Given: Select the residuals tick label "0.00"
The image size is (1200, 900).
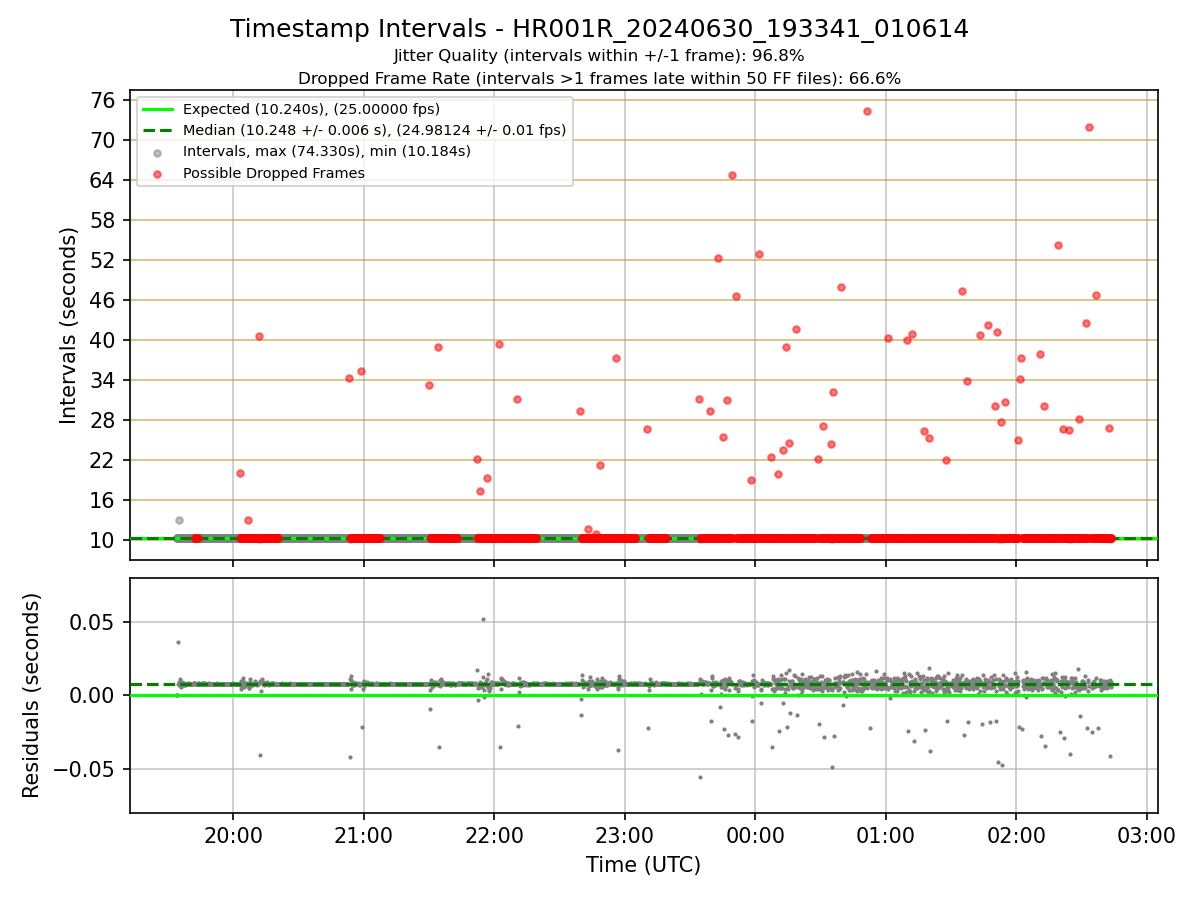Looking at the screenshot, I should coord(95,695).
